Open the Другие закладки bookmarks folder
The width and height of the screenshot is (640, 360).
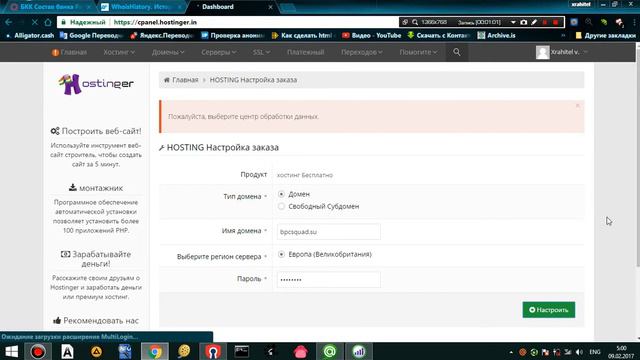point(605,36)
